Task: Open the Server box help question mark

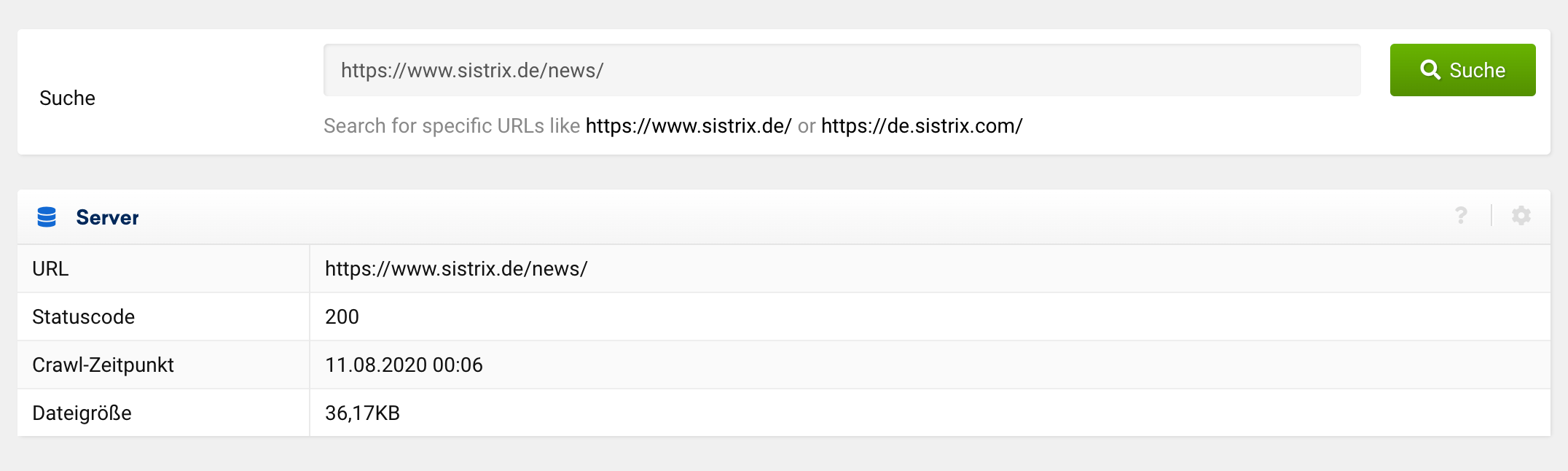Action: click(1461, 216)
